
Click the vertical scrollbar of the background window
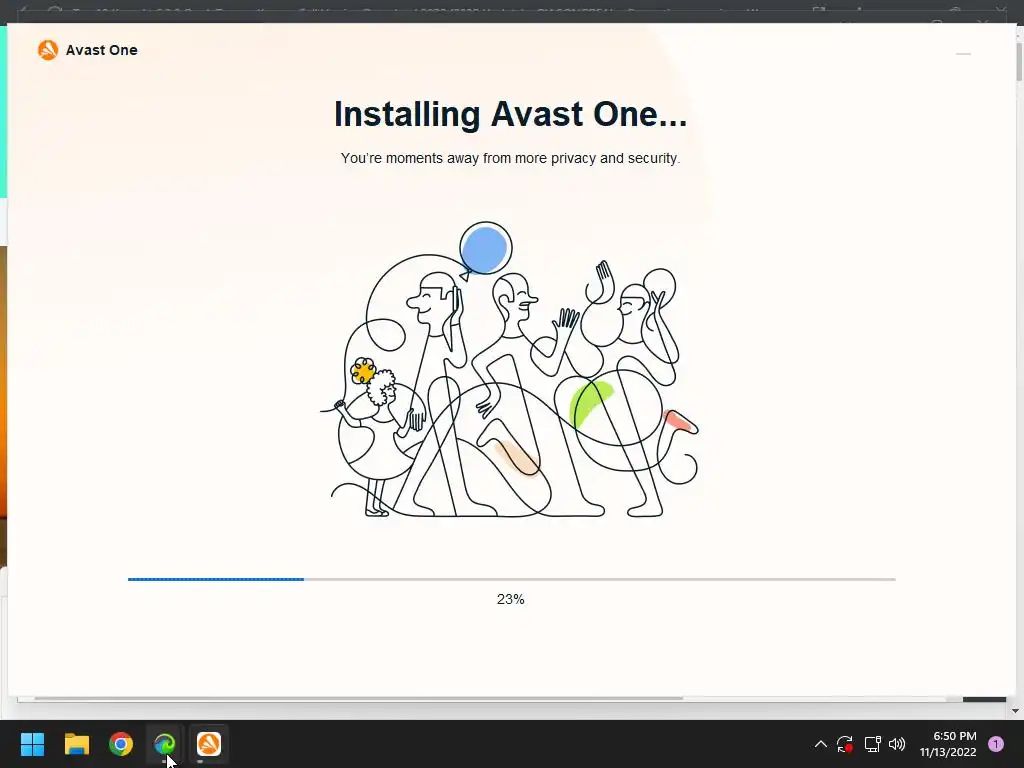[x=1019, y=62]
